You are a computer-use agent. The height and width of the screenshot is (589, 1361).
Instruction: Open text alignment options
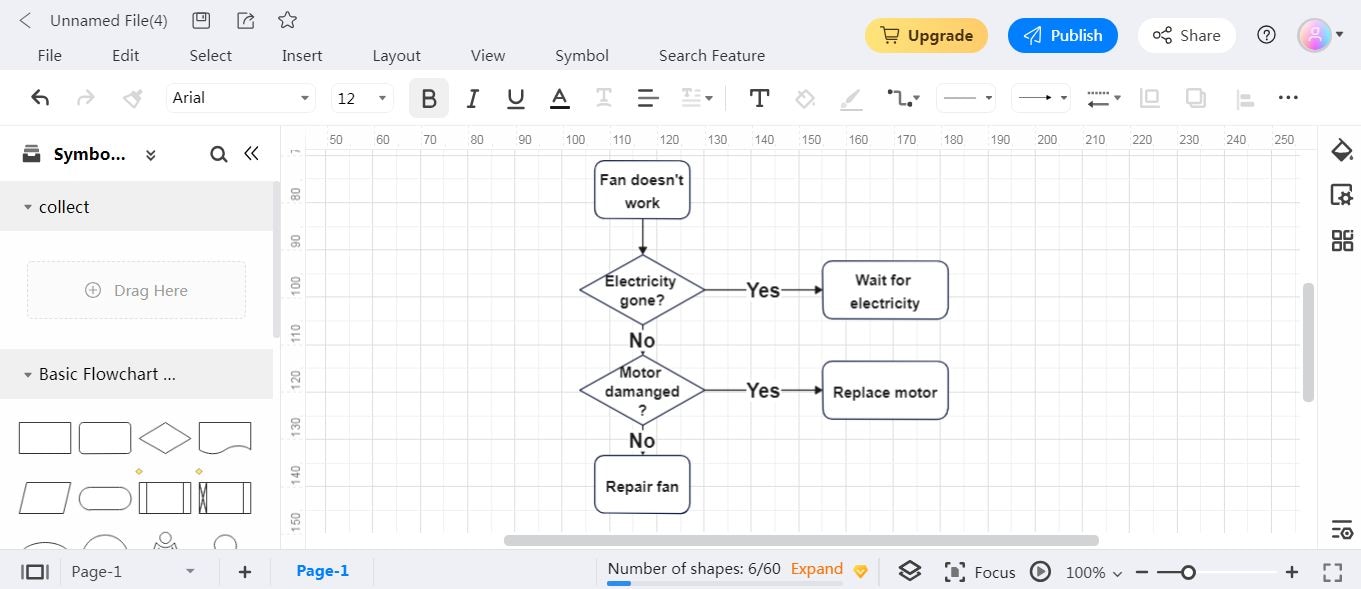pos(648,98)
